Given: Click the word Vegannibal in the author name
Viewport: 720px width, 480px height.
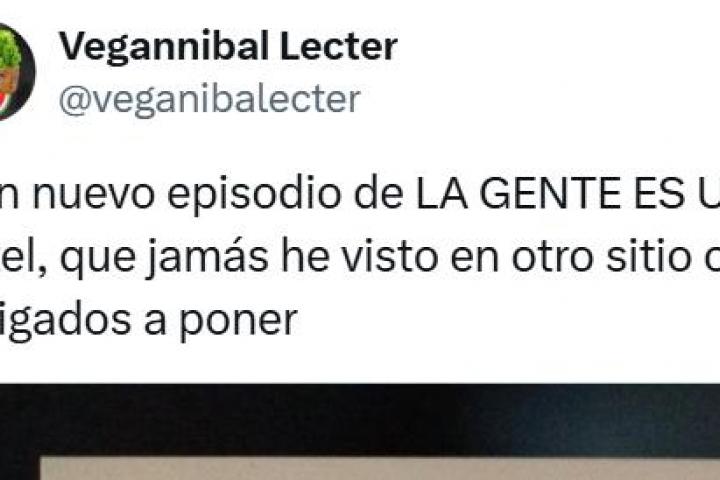Looking at the screenshot, I should (163, 46).
